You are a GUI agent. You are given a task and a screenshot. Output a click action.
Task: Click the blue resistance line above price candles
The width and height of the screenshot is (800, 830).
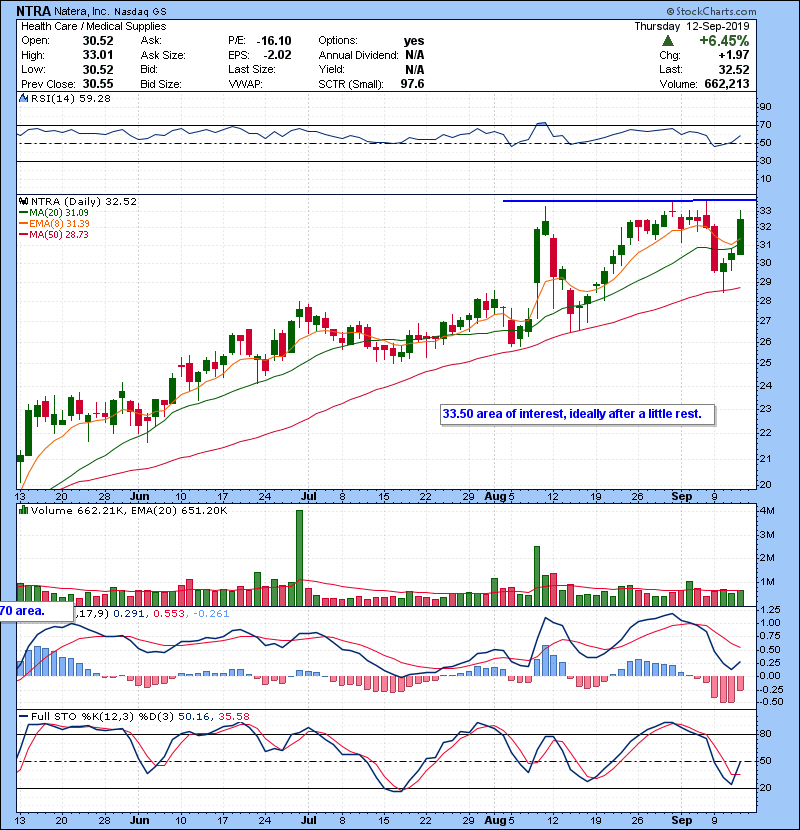coord(629,201)
